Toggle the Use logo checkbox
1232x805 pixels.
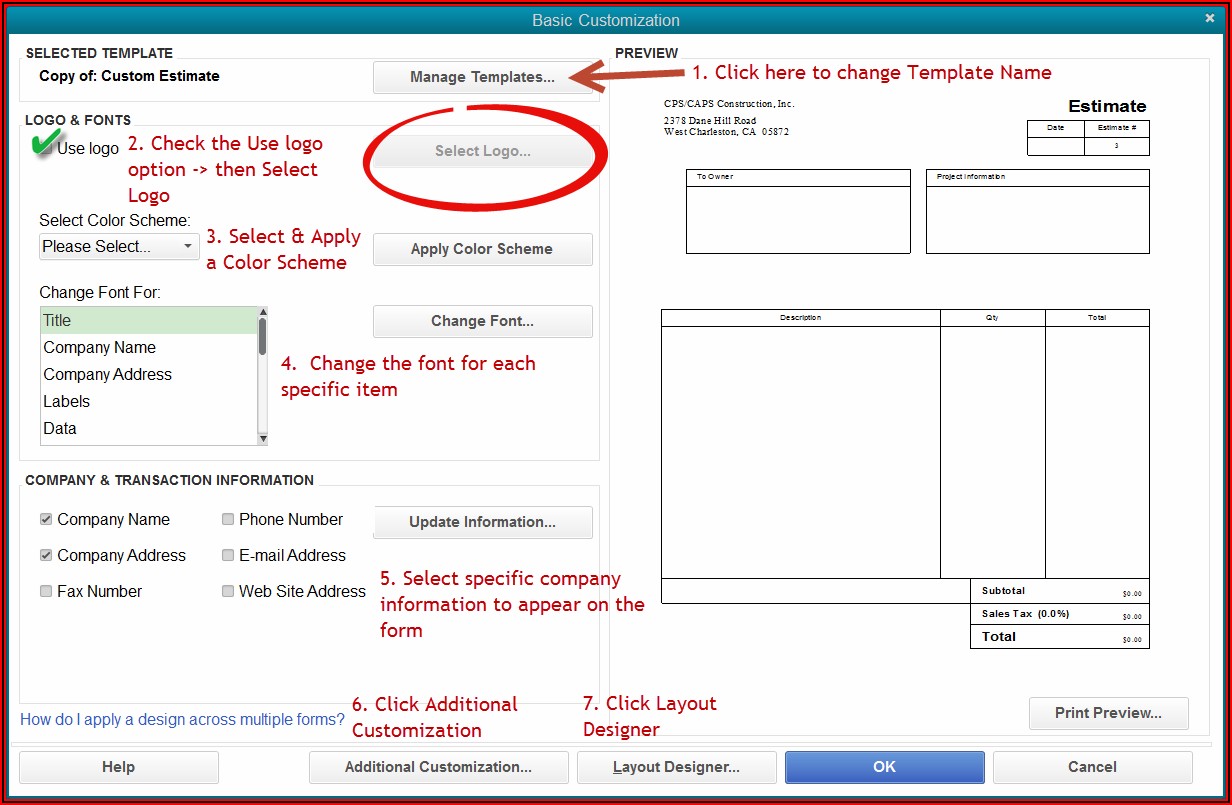pos(45,148)
